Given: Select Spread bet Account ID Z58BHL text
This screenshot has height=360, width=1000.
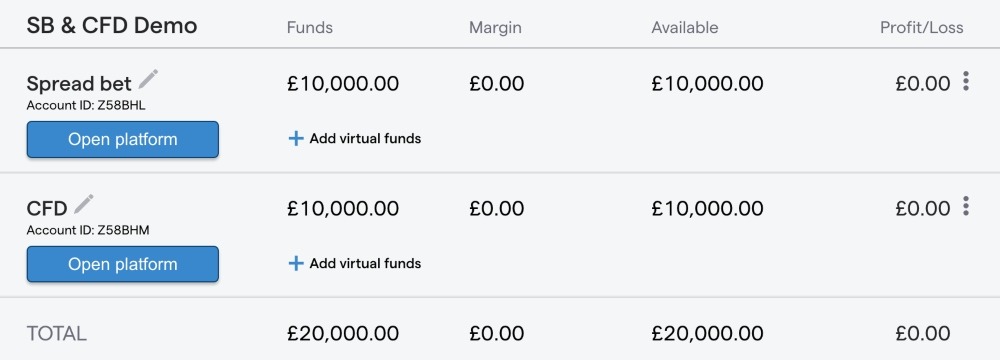Looking at the screenshot, I should [x=86, y=105].
